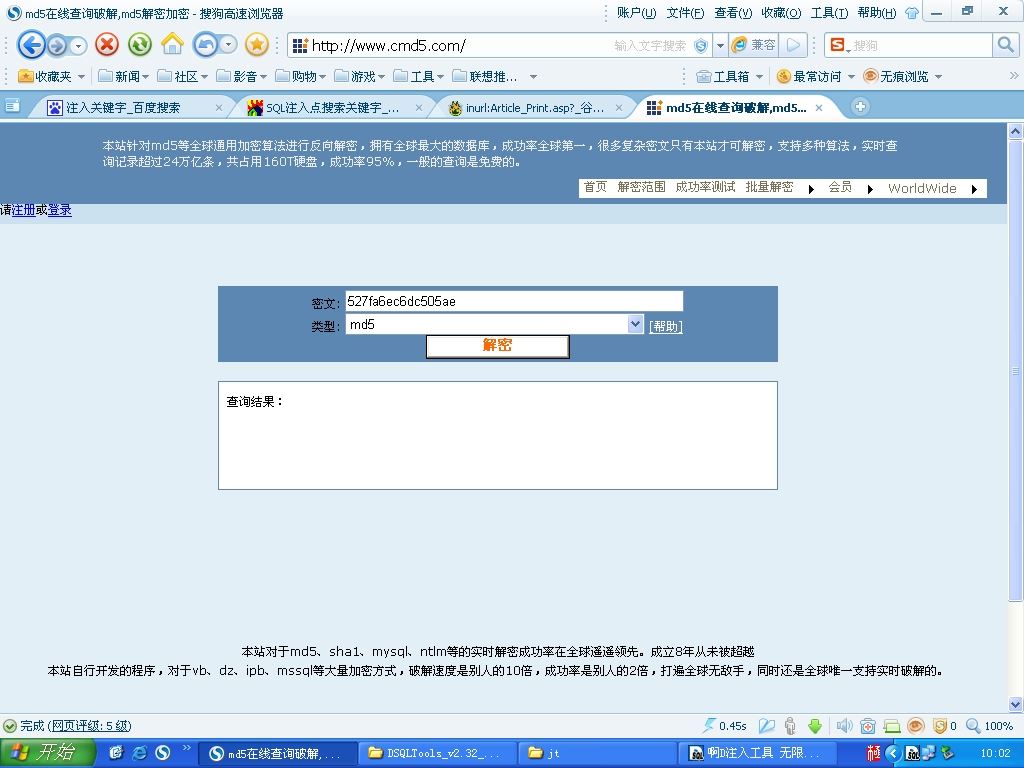The width and height of the screenshot is (1024, 768).
Task: Open the 账户(U) menu
Action: [636, 13]
